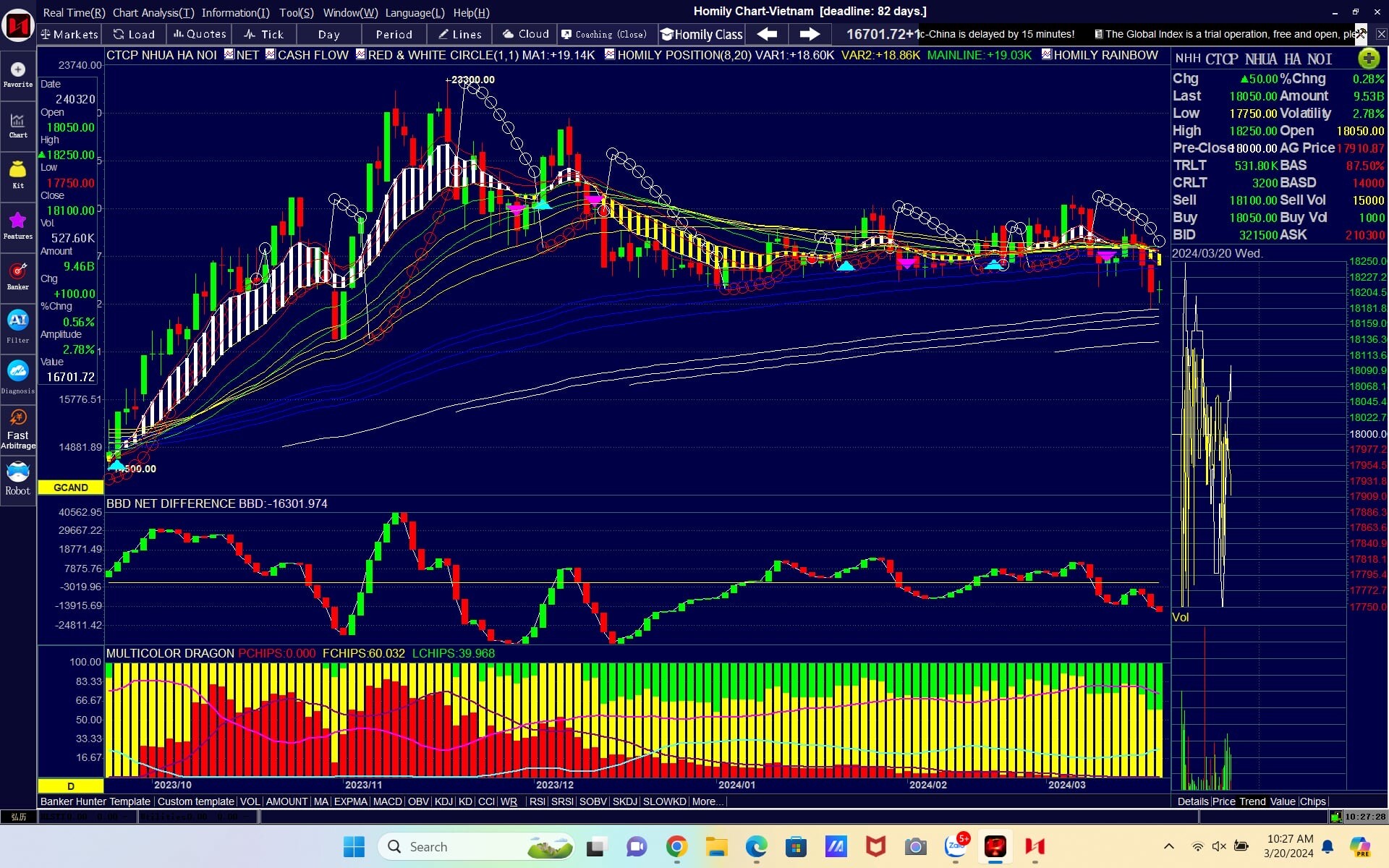Screen dimensions: 1389x868
Task: Open the Language(L) menu
Action: tap(415, 12)
